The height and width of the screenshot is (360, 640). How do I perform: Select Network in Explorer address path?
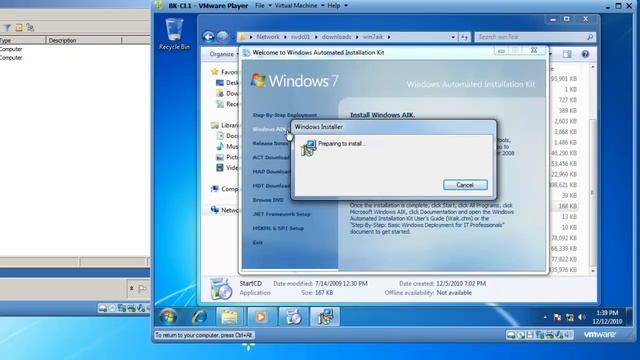[268, 37]
